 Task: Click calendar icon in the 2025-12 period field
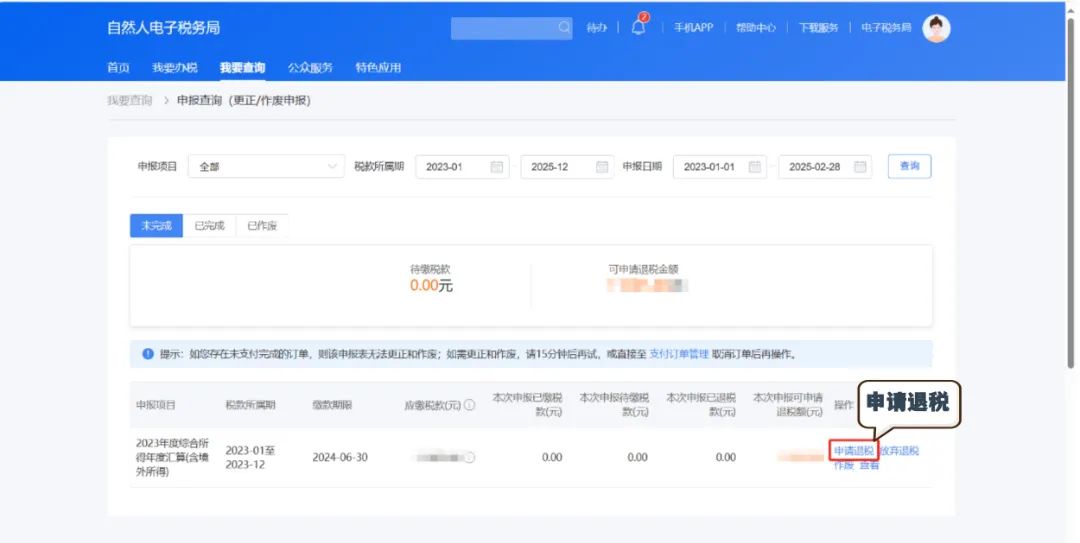tap(602, 167)
